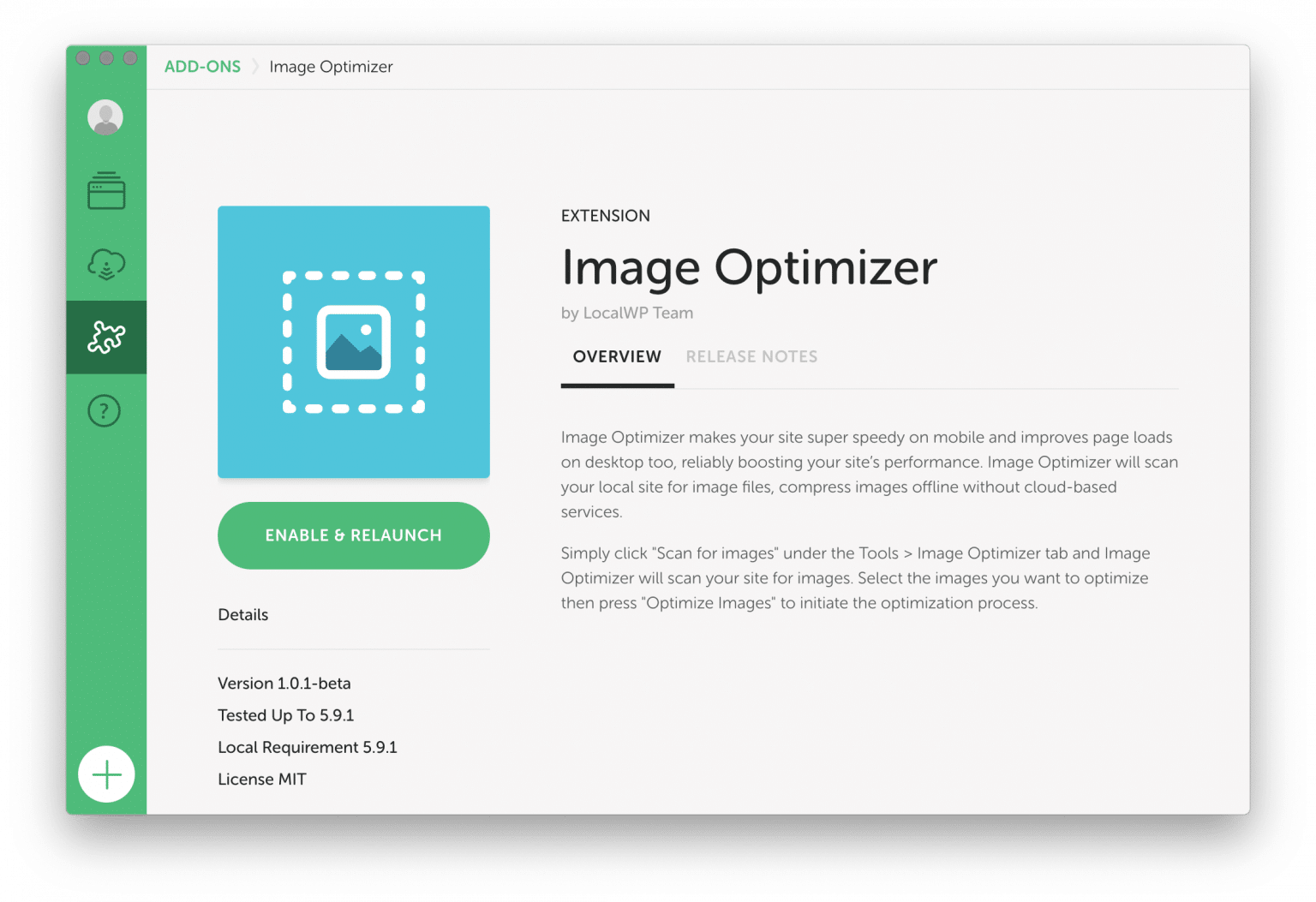The height and width of the screenshot is (902, 1316).
Task: Open the Help question mark icon
Action: [104, 409]
